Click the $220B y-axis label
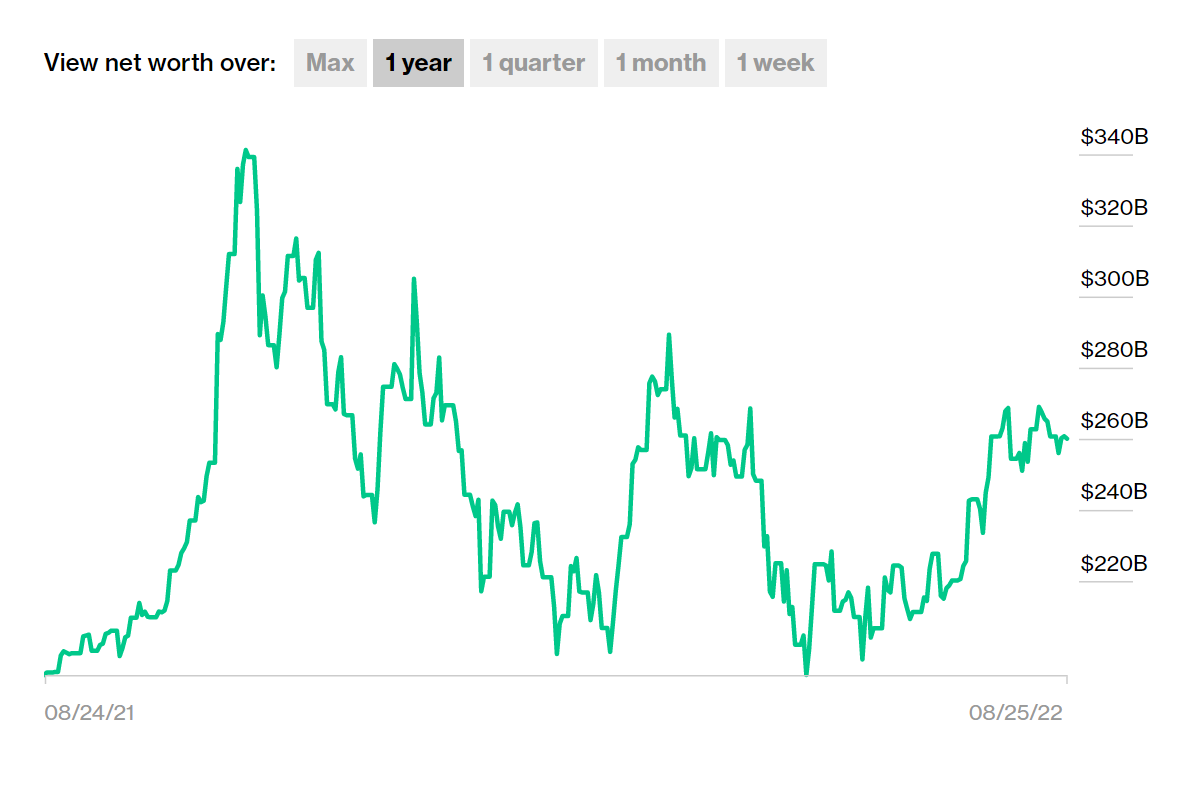 click(1114, 563)
